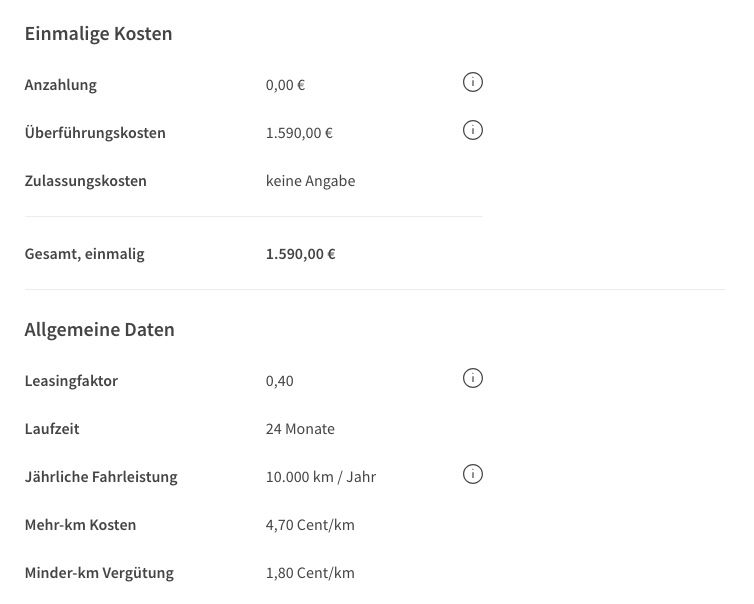
Task: Open info icon next to Anzahlung
Action: [x=472, y=82]
